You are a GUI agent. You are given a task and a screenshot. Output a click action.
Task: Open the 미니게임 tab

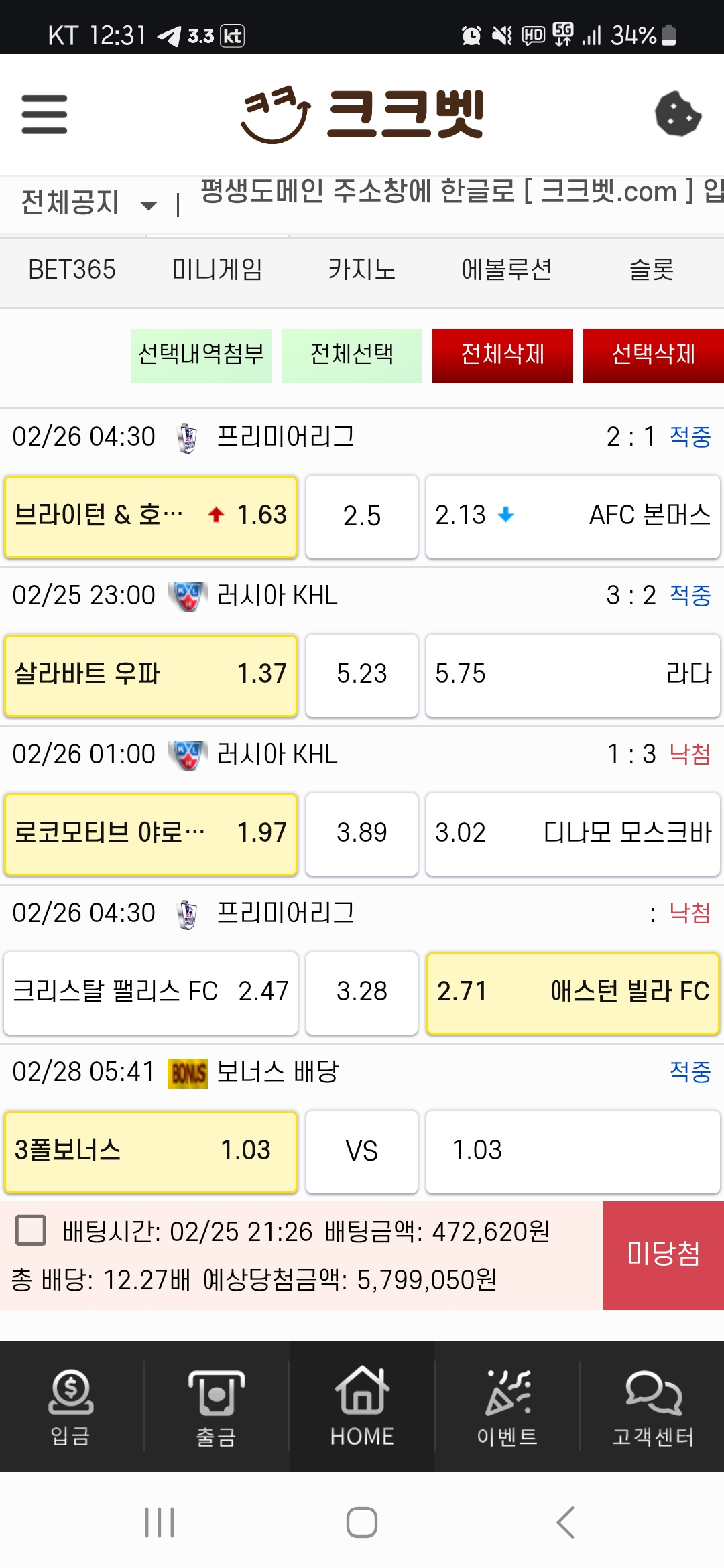[x=217, y=269]
